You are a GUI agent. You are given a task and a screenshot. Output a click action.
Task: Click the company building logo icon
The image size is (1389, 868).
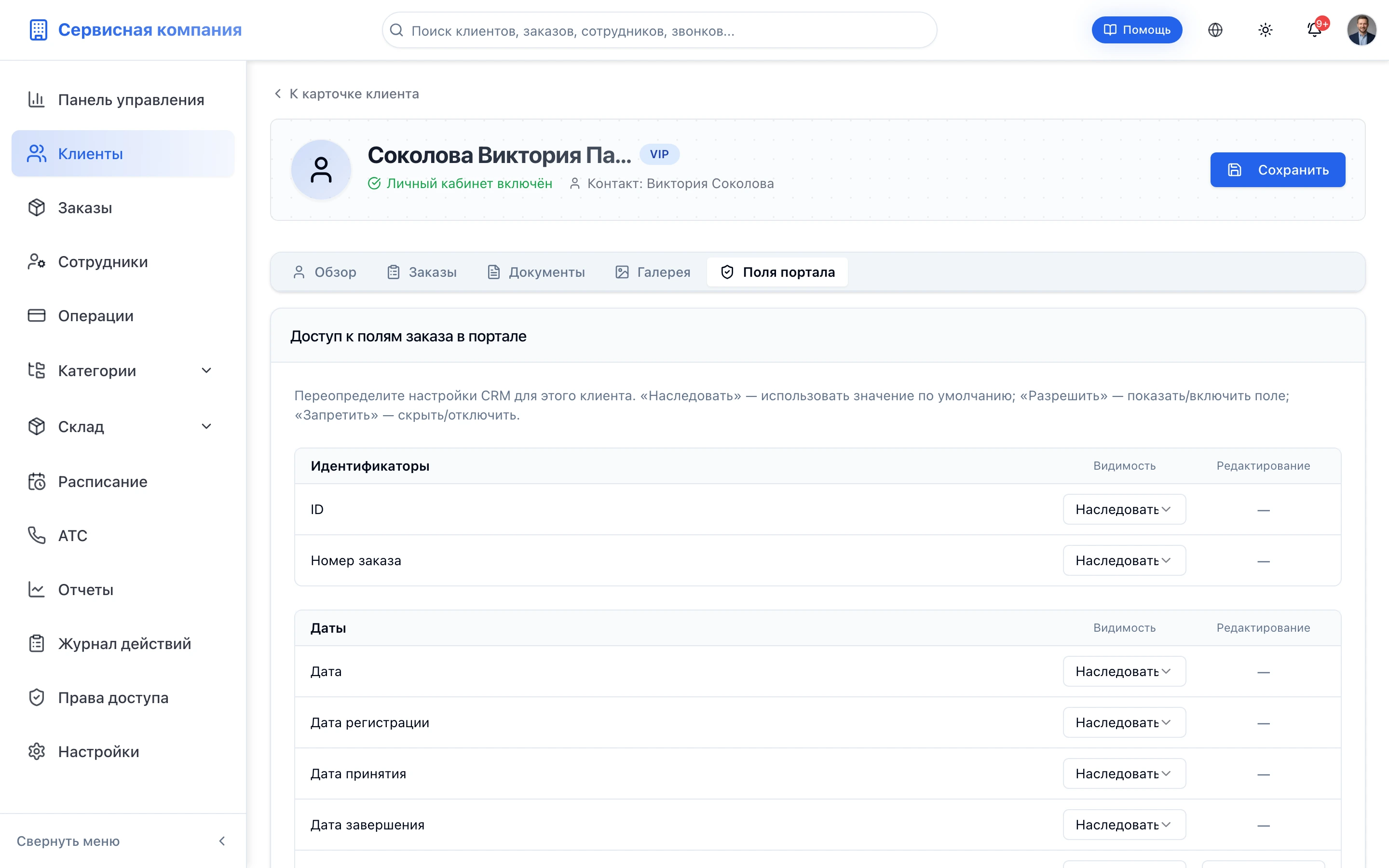click(x=38, y=30)
